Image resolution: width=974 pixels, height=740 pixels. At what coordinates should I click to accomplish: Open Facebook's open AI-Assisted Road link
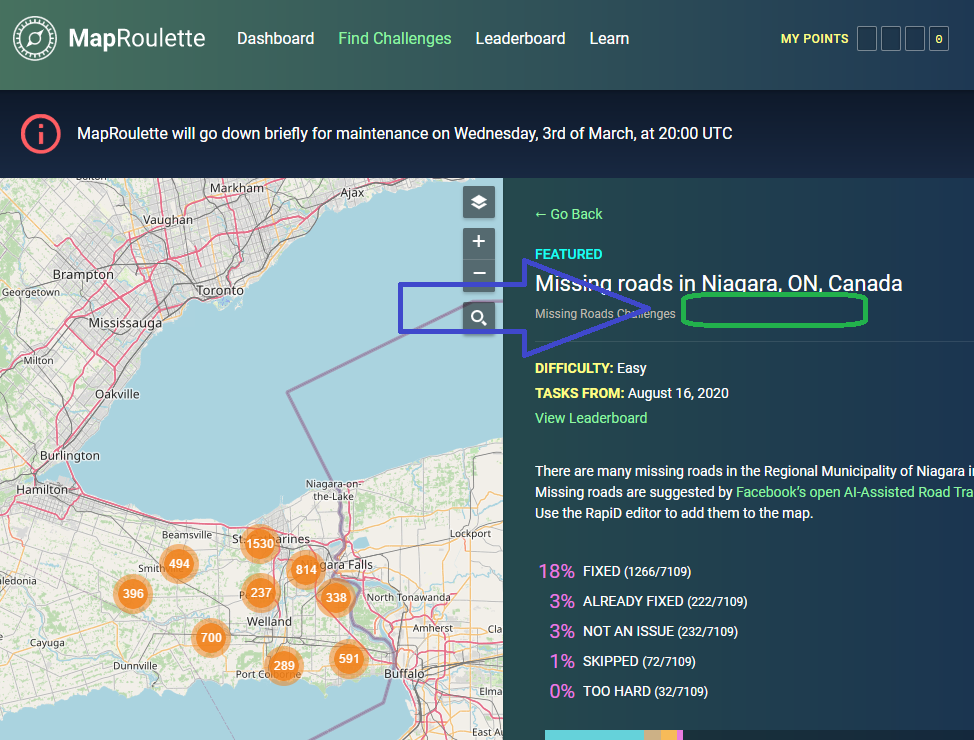click(x=854, y=492)
